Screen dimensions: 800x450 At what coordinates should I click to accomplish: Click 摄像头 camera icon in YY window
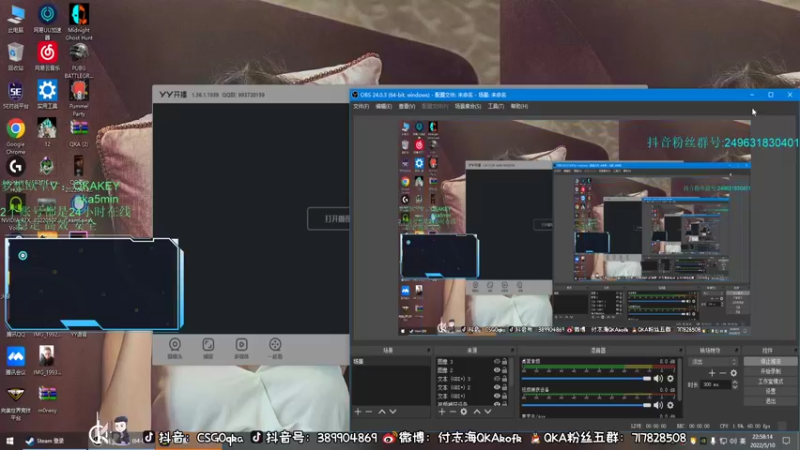tap(174, 348)
